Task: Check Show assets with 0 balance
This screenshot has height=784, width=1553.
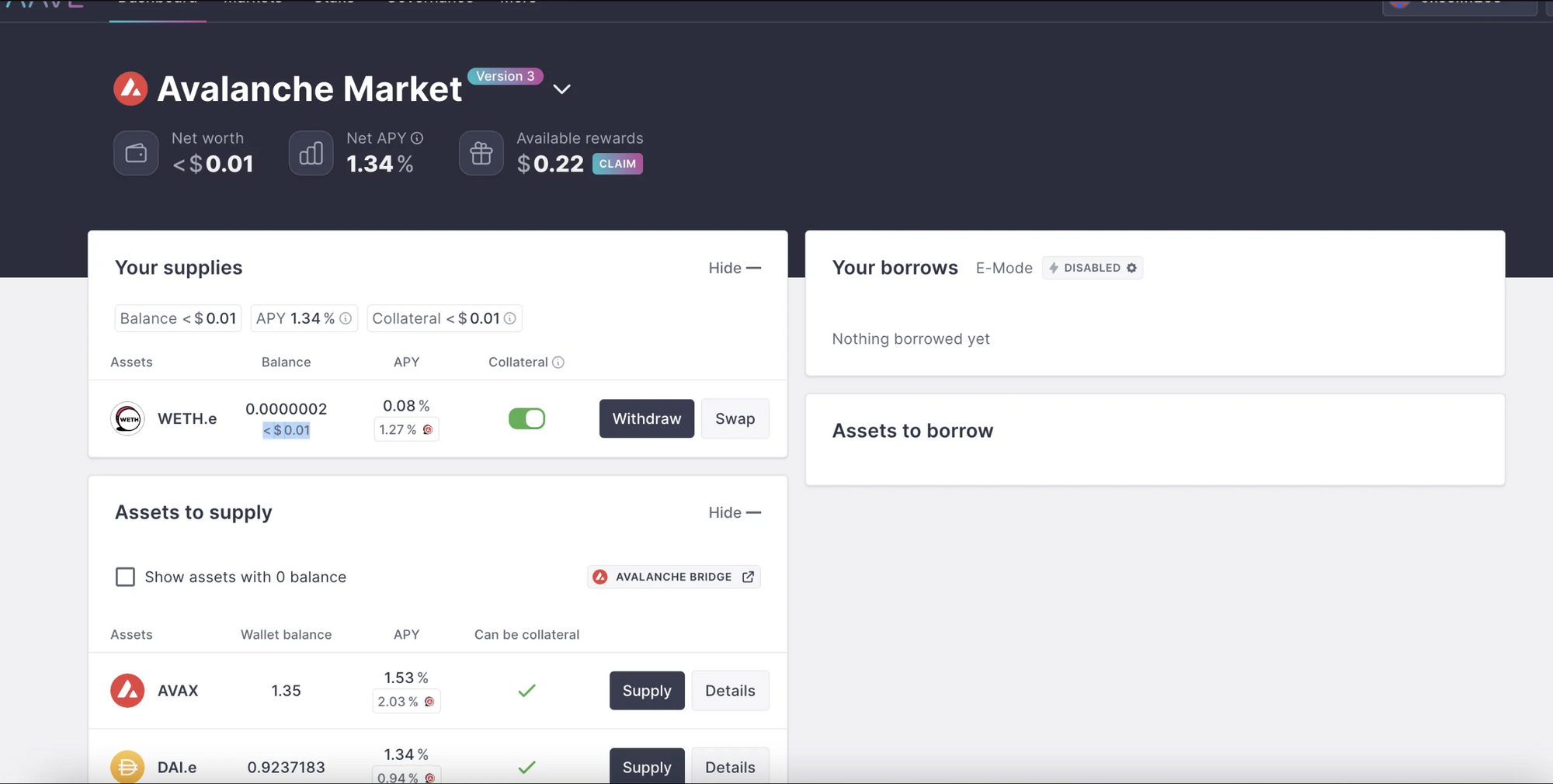Action: tap(125, 577)
